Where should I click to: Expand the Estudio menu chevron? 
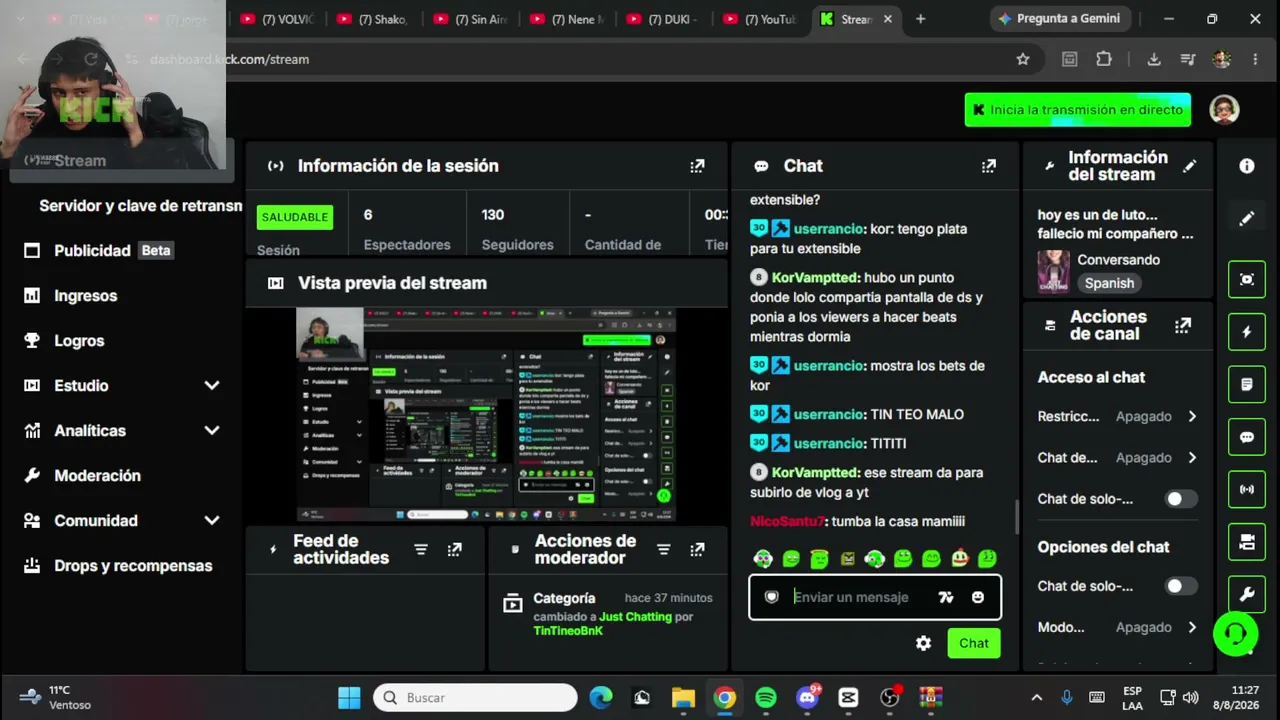[211, 385]
